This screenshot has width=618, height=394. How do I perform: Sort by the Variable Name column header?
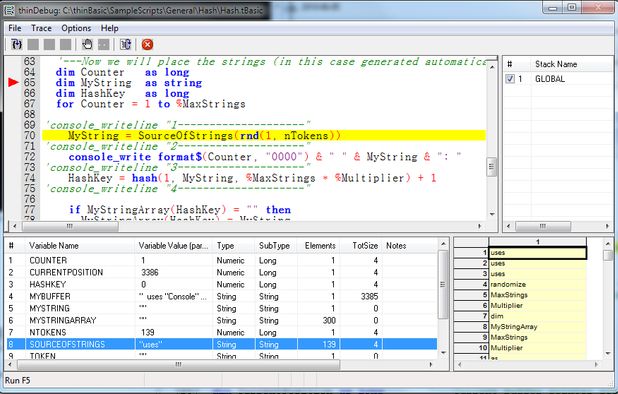click(81, 246)
